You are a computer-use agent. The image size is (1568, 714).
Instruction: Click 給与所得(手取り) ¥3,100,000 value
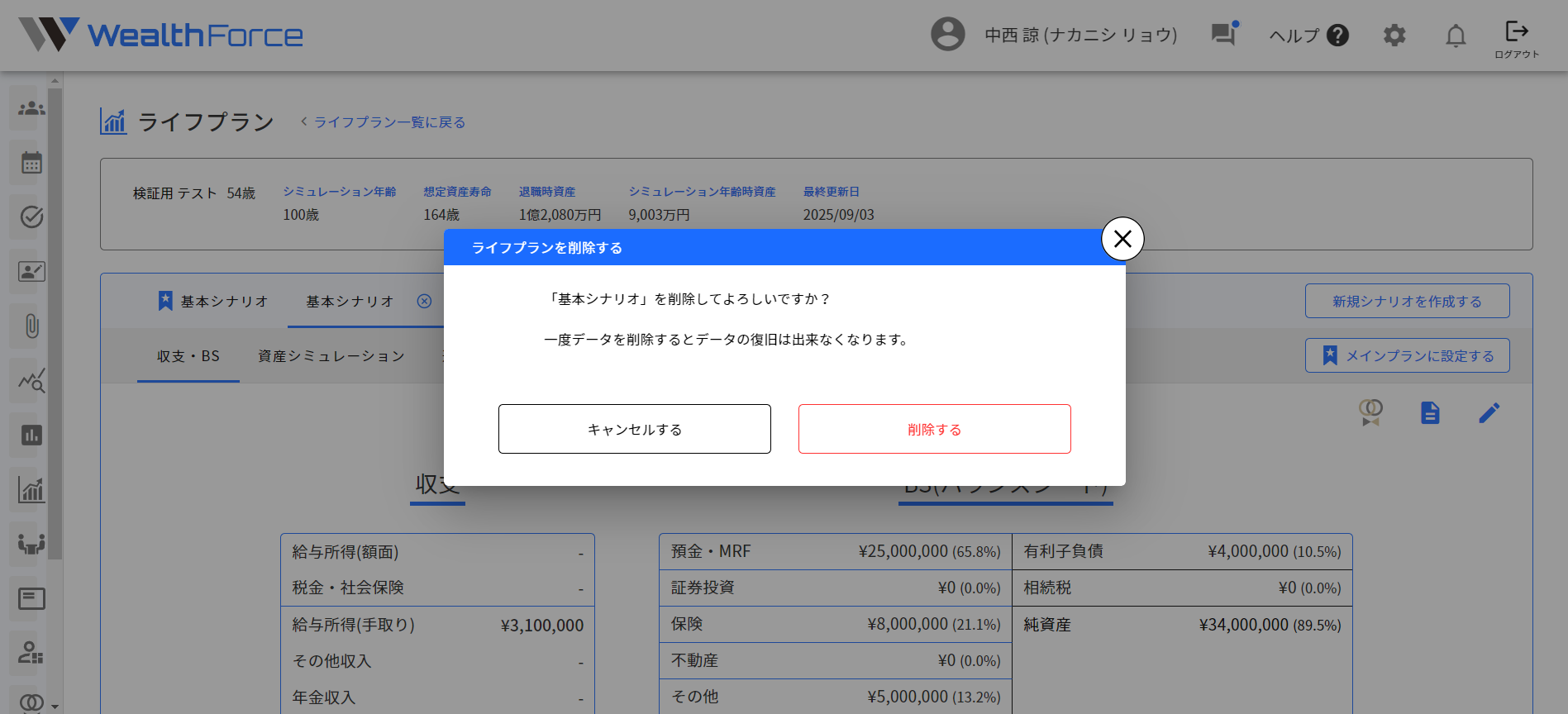point(542,626)
